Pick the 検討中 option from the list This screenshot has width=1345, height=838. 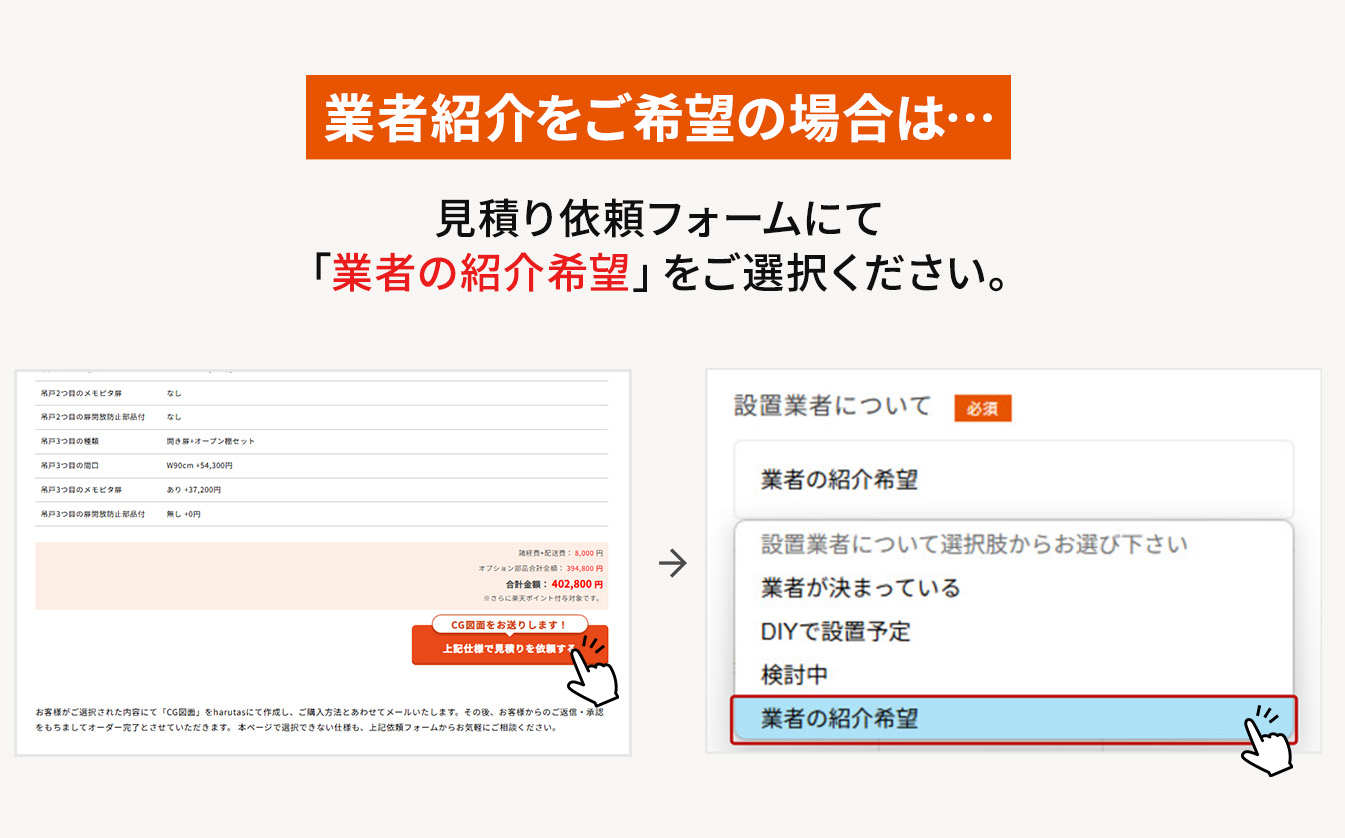coord(794,675)
